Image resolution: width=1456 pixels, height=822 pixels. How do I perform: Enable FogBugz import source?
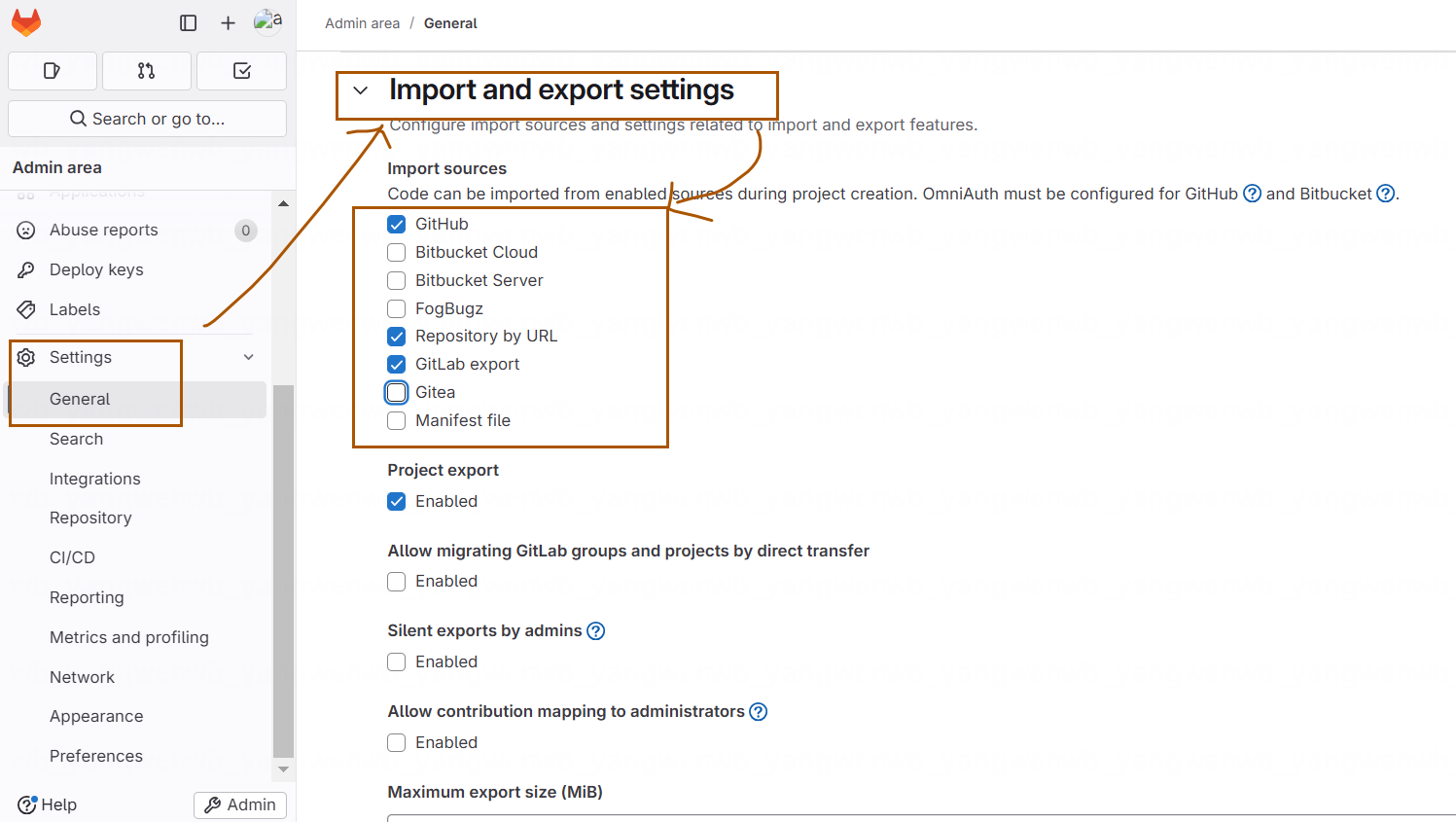[x=397, y=309]
